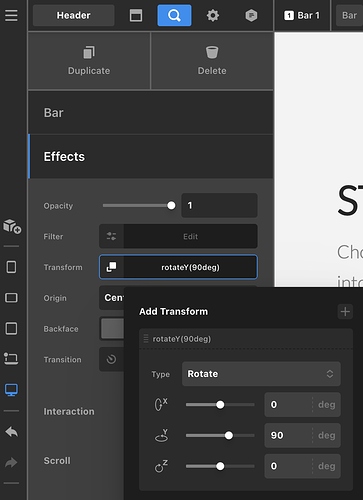Open the Origin dropdown
Viewport: 363px width, 500px height.
tap(112, 298)
